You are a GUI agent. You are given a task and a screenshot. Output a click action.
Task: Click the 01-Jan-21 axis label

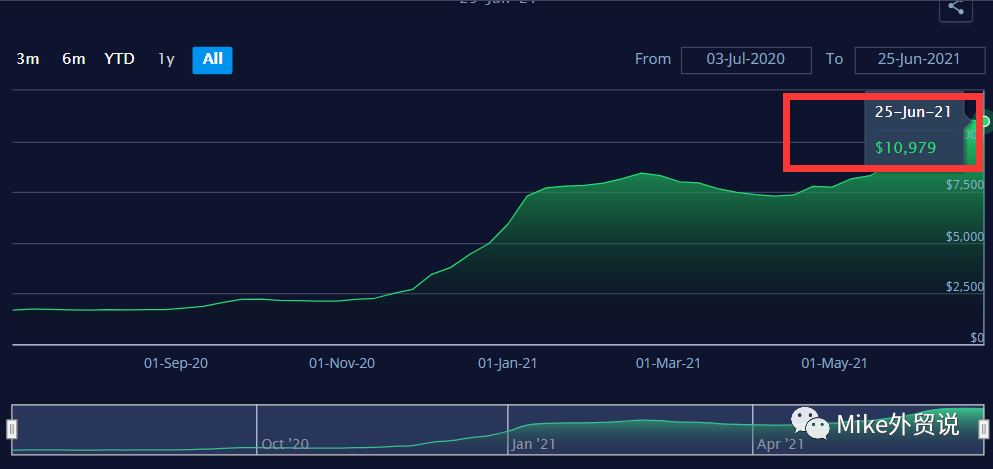[508, 364]
